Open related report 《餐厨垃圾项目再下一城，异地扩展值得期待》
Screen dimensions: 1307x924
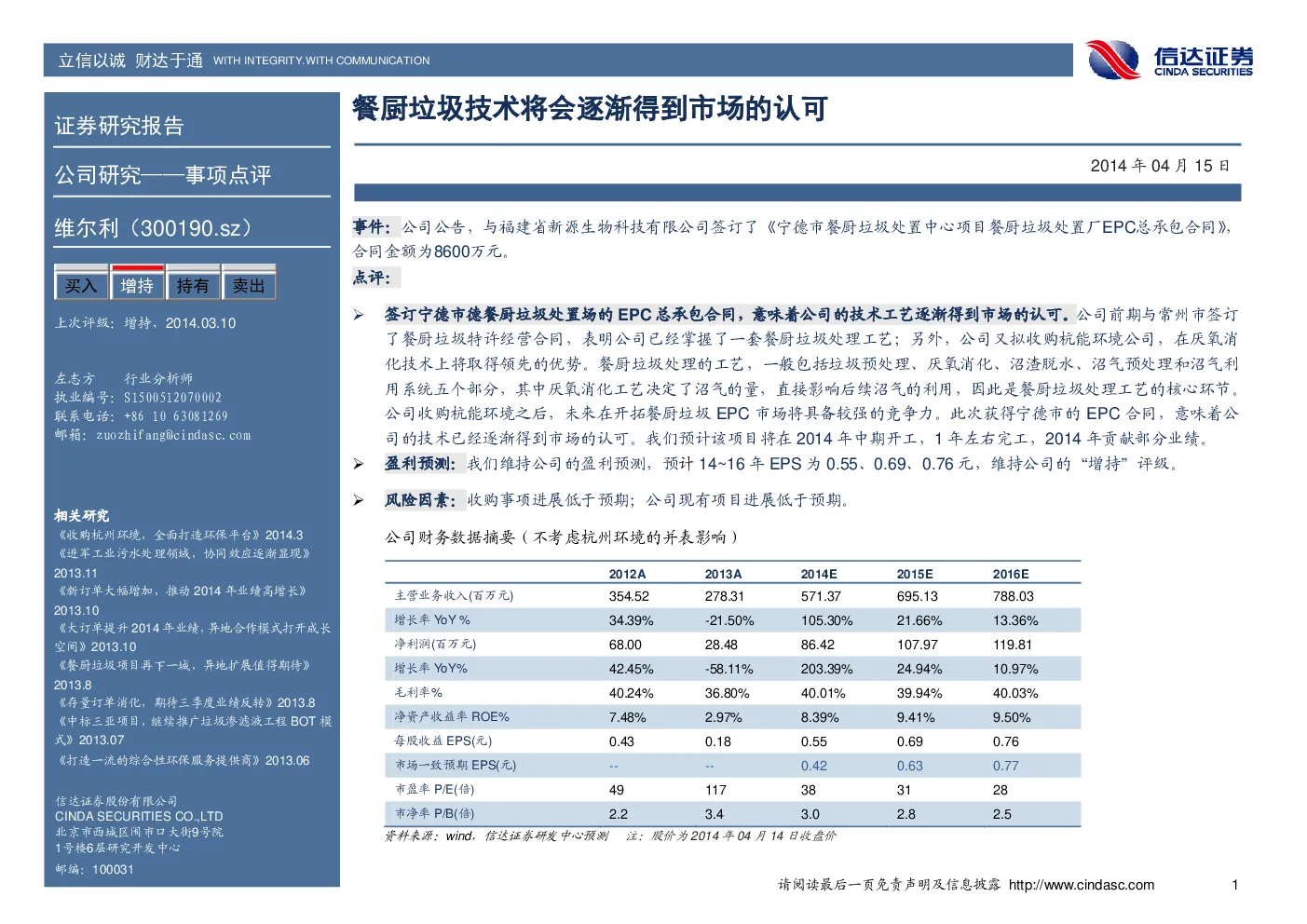183,665
